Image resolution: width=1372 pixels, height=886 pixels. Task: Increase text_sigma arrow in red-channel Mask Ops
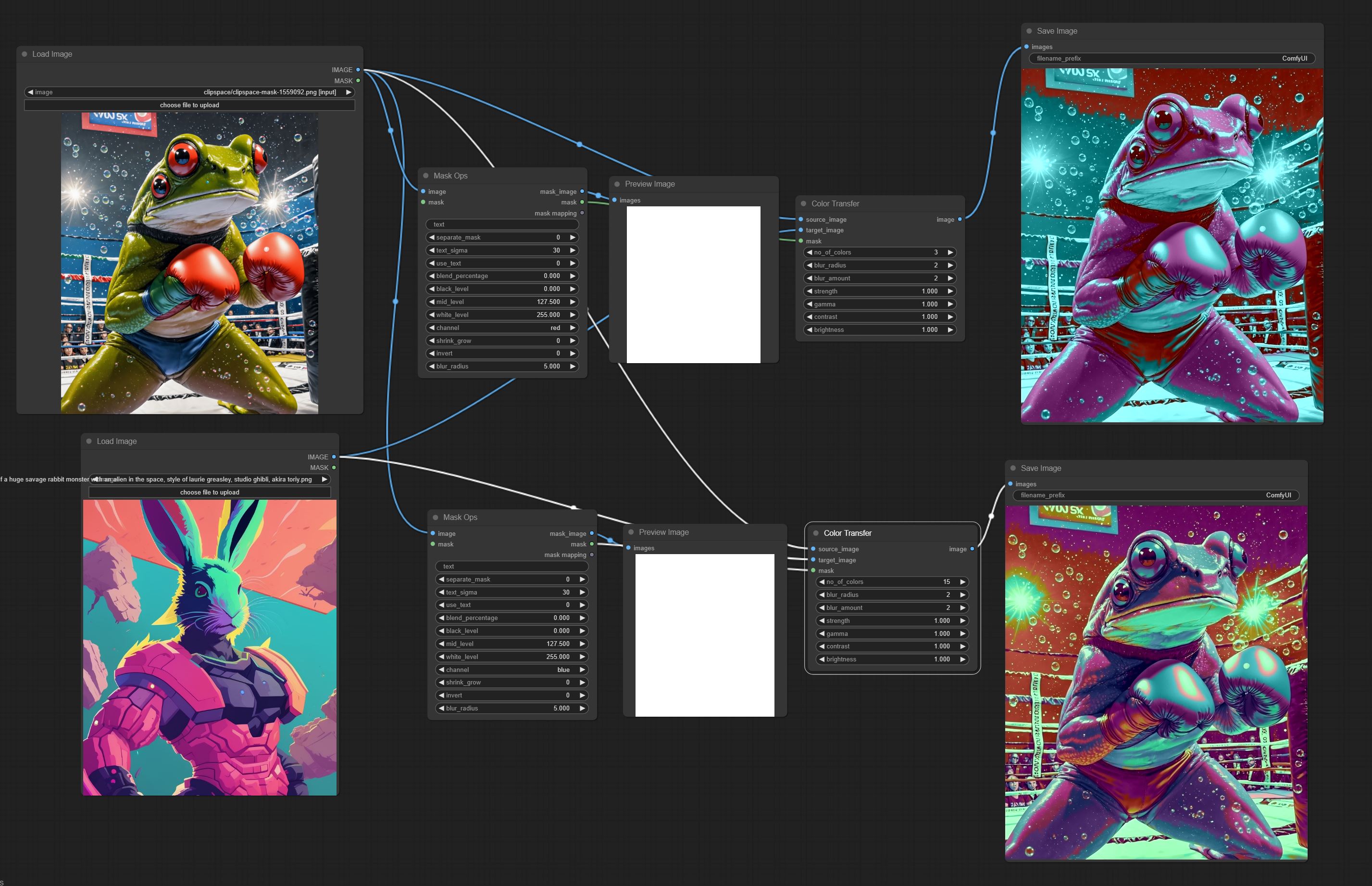(x=573, y=250)
